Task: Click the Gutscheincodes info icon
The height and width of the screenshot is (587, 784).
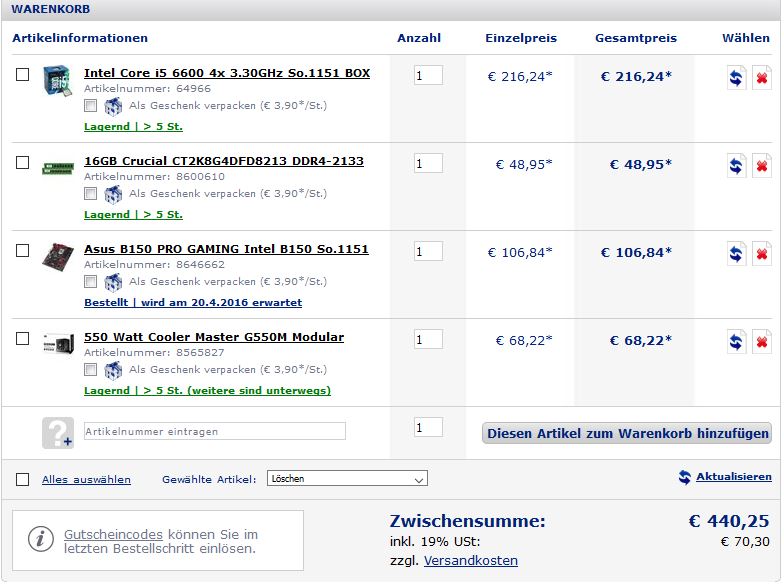Action: pos(40,540)
